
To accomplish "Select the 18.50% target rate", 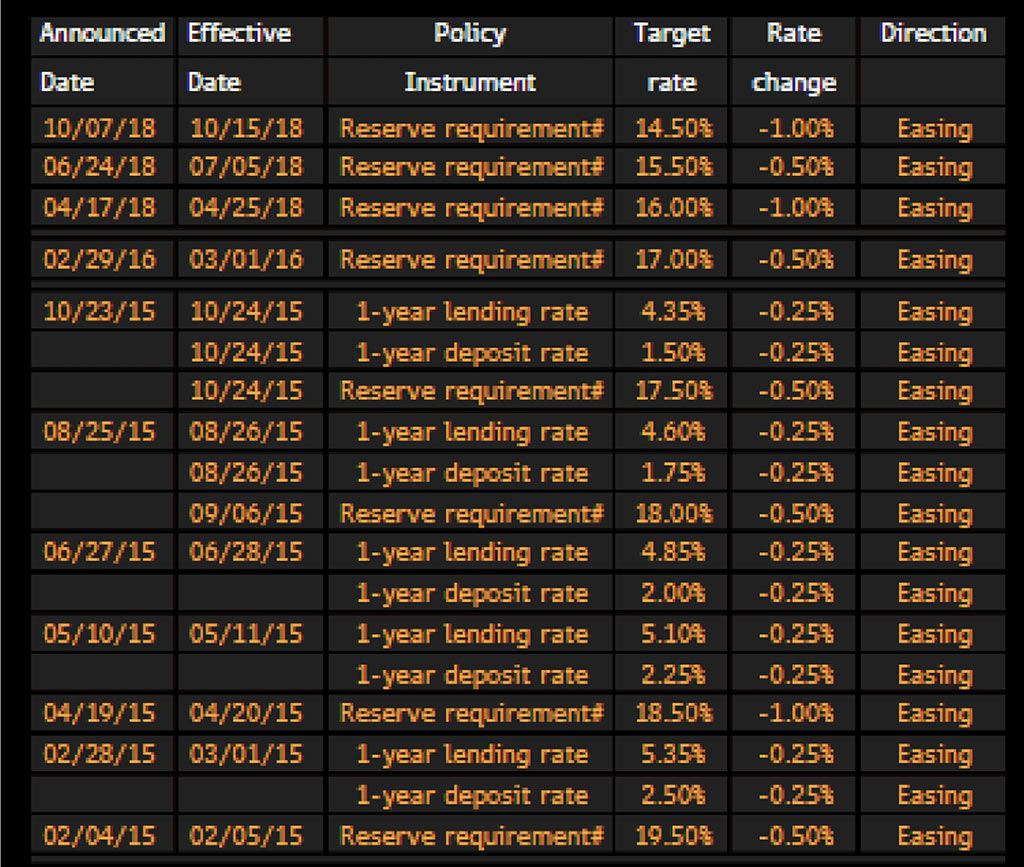I will coord(673,713).
